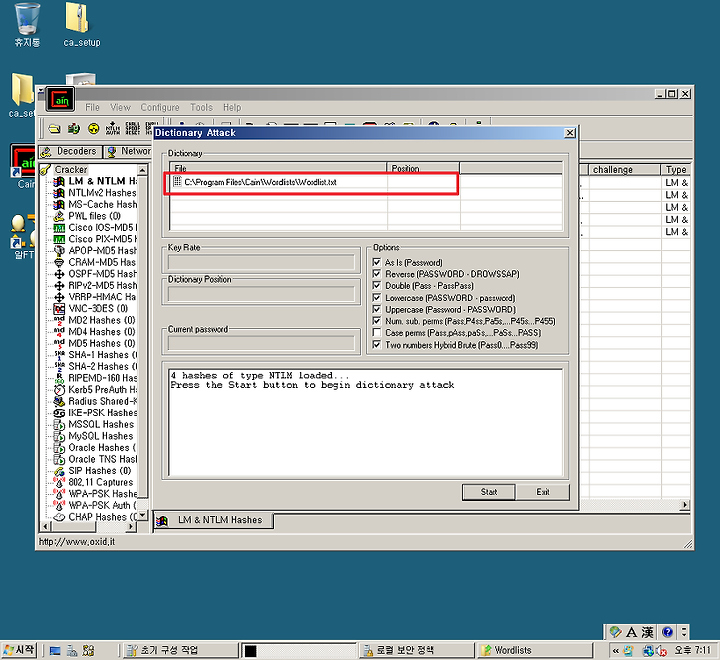The height and width of the screenshot is (660, 720).
Task: Toggle Num. sub. perms option
Action: click(377, 321)
